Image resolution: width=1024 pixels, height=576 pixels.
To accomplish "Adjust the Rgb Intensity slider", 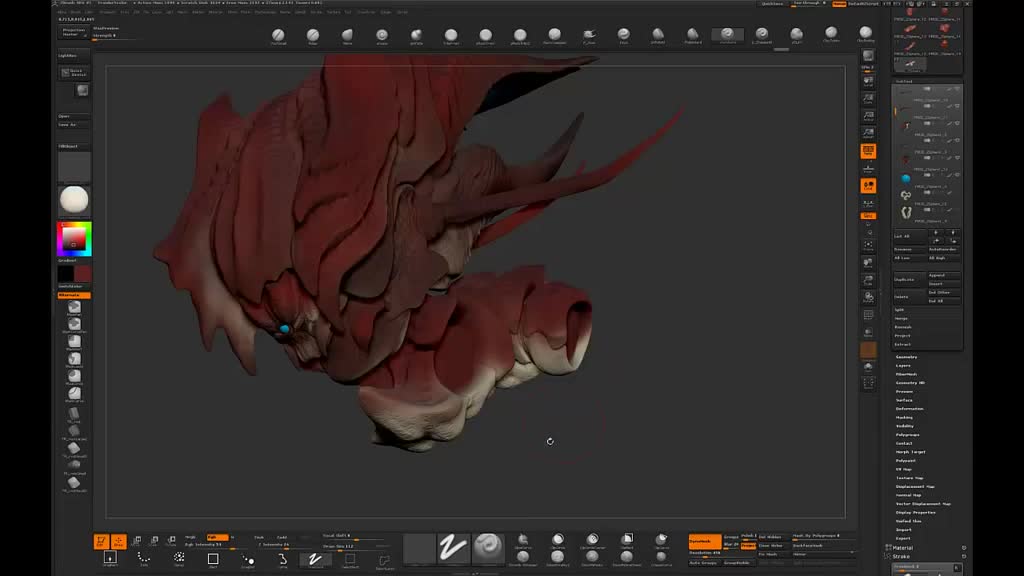I will coord(216,545).
